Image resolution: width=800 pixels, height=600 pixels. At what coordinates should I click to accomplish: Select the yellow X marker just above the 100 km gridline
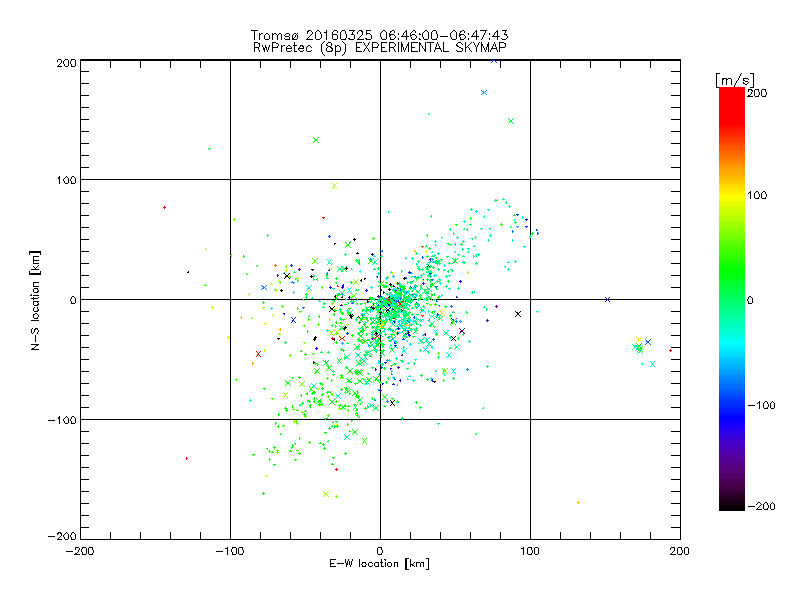(335, 186)
